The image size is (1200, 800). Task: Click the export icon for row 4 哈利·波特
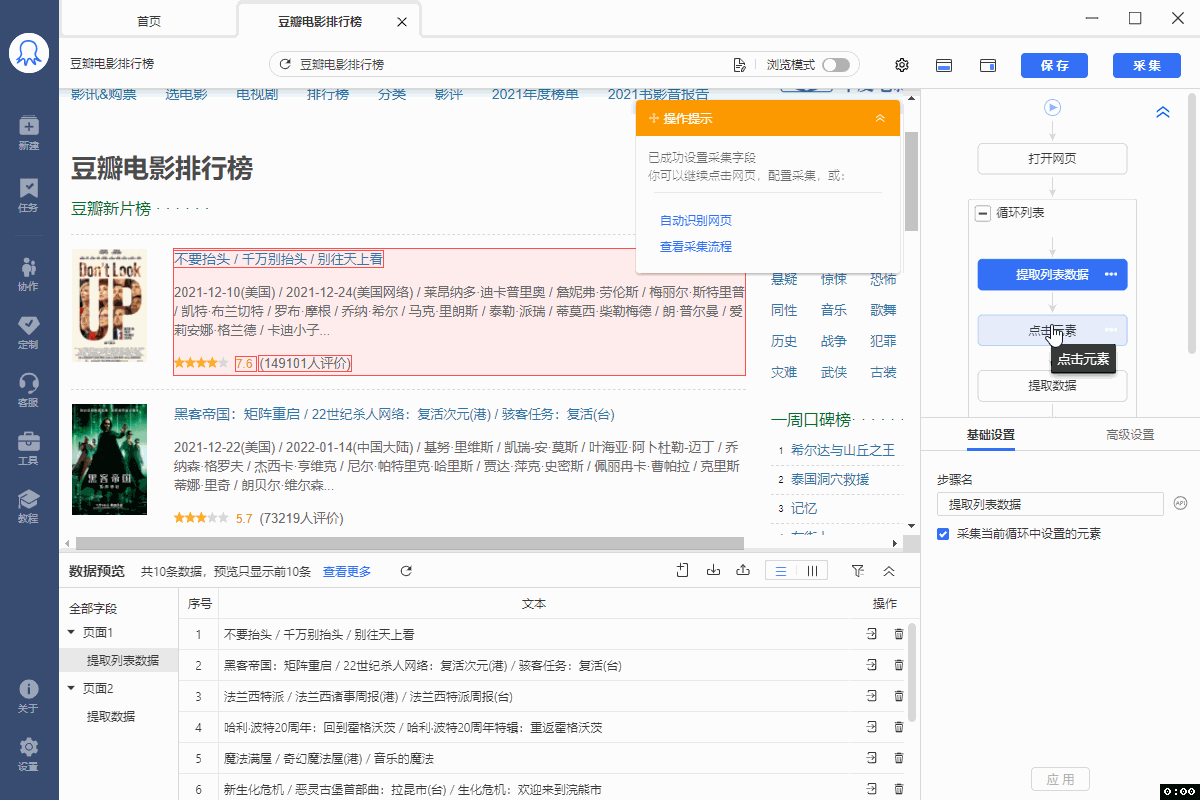click(x=872, y=727)
